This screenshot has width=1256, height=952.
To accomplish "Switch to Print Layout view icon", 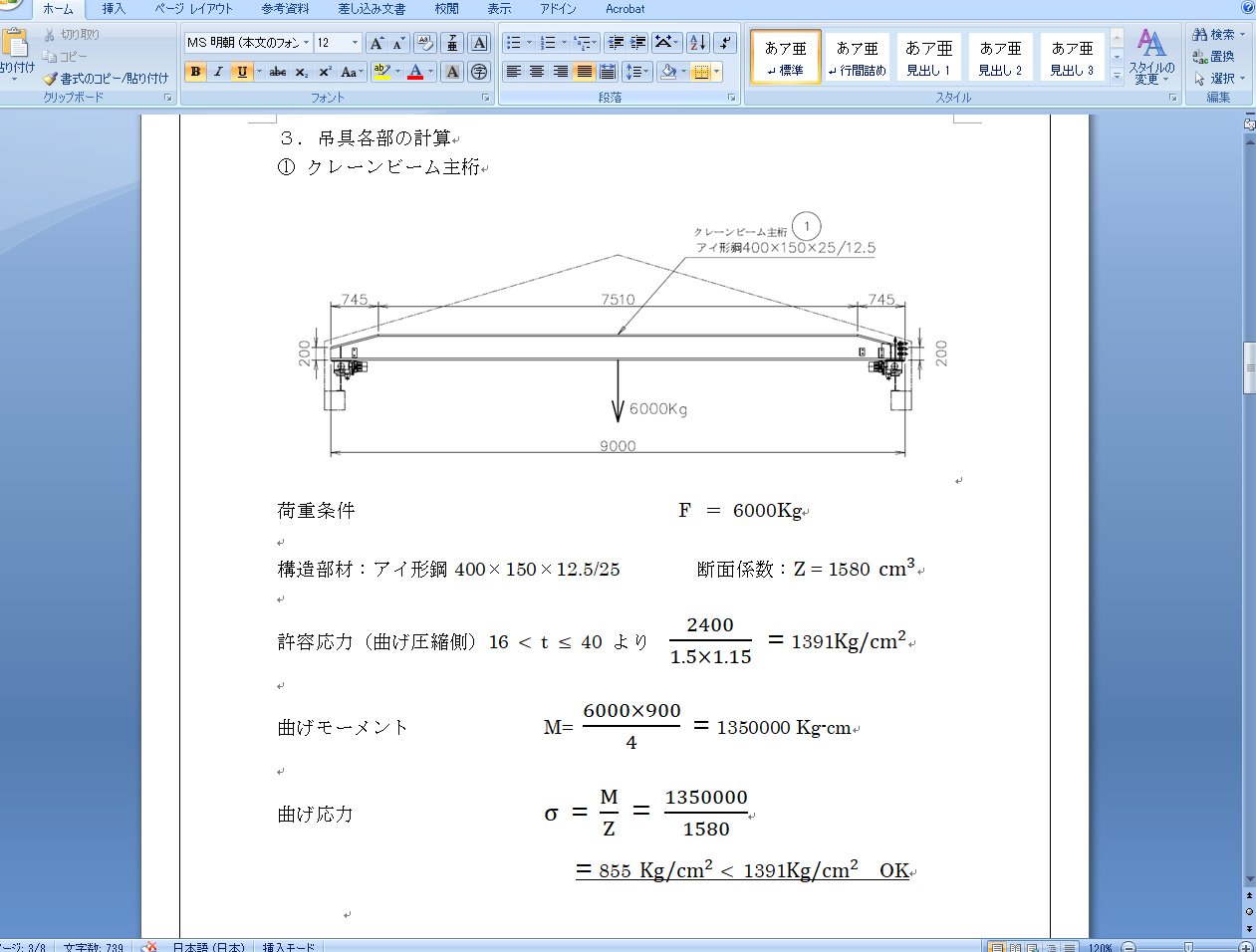I will (995, 947).
